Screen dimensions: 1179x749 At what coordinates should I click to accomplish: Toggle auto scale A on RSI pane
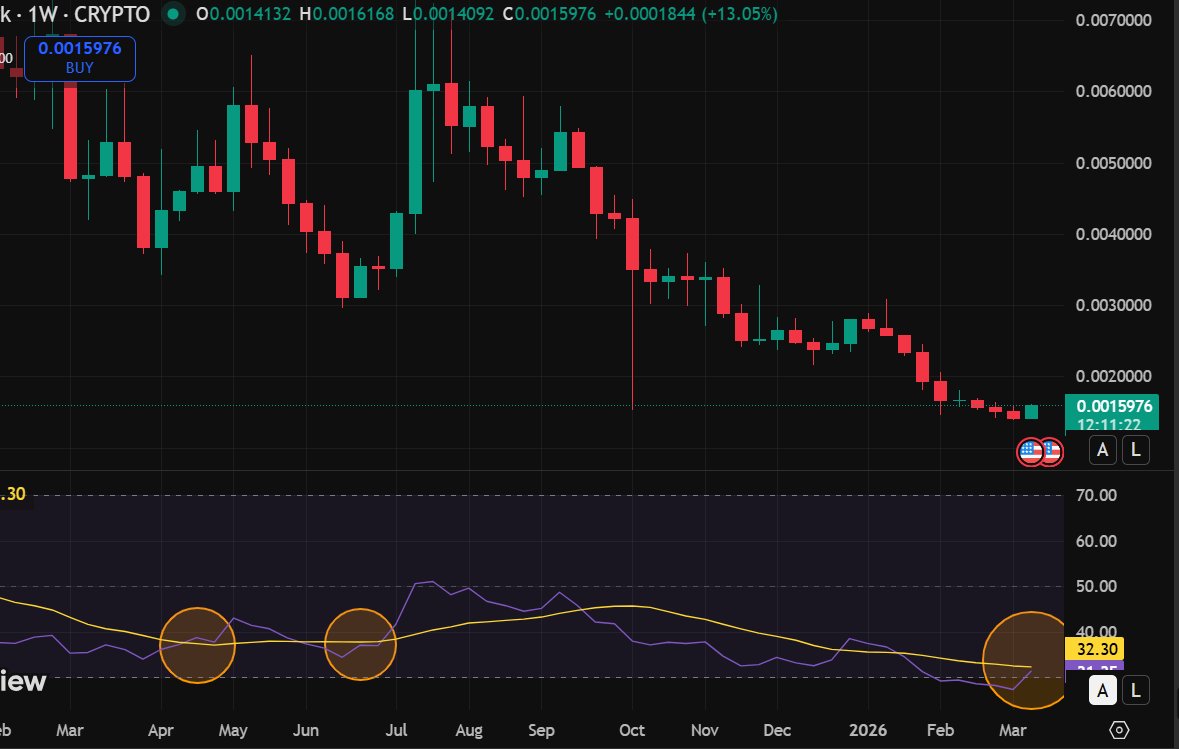[x=1102, y=690]
